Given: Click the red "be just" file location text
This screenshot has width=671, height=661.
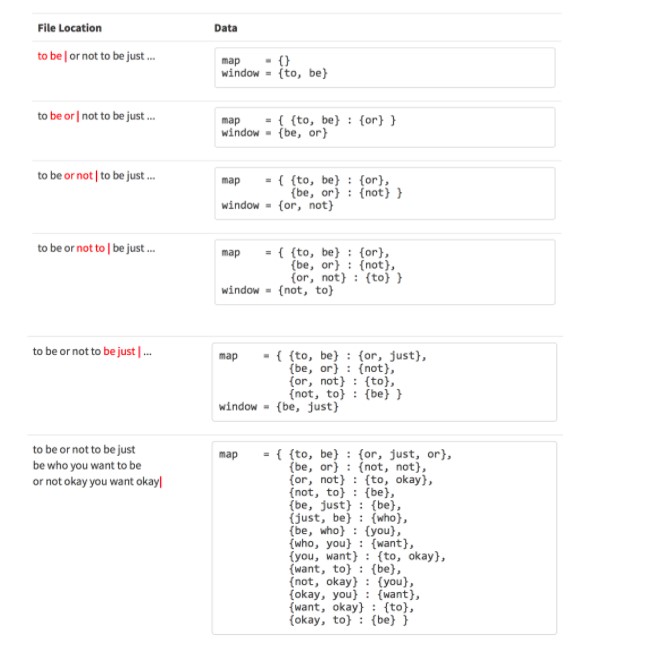Looking at the screenshot, I should [120, 351].
